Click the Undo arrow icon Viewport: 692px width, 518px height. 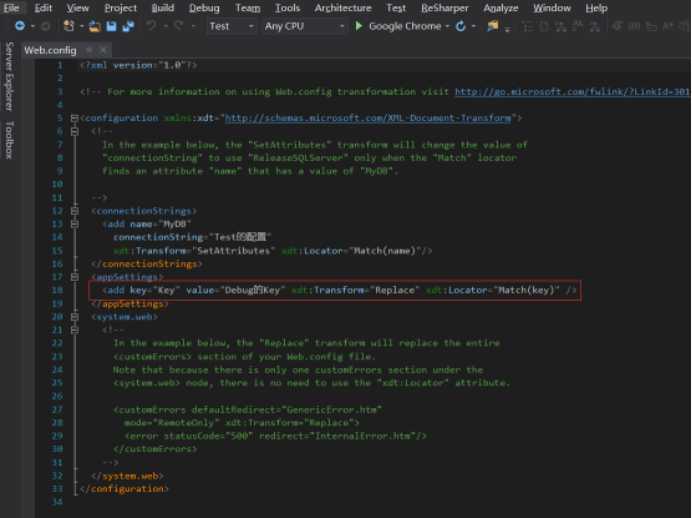point(151,26)
